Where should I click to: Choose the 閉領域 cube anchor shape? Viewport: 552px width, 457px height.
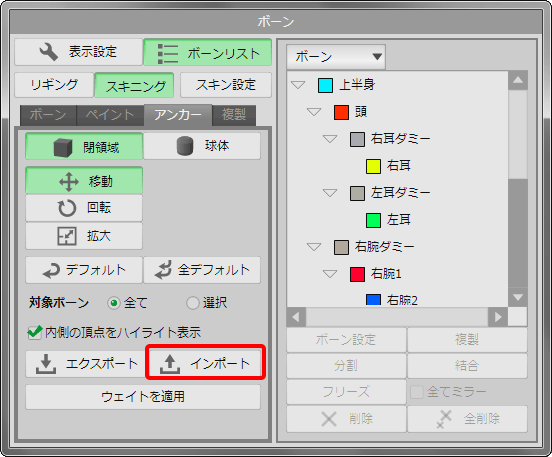click(x=84, y=146)
